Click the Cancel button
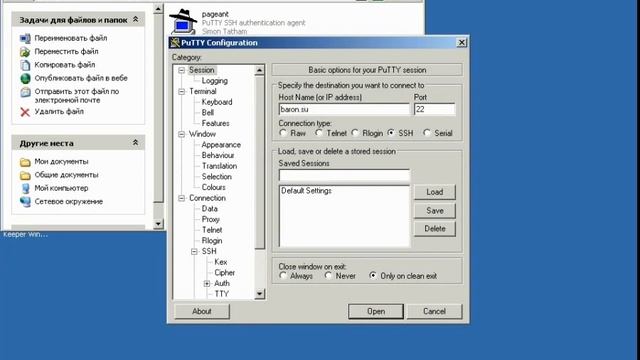This screenshot has height=360, width=640. [434, 311]
